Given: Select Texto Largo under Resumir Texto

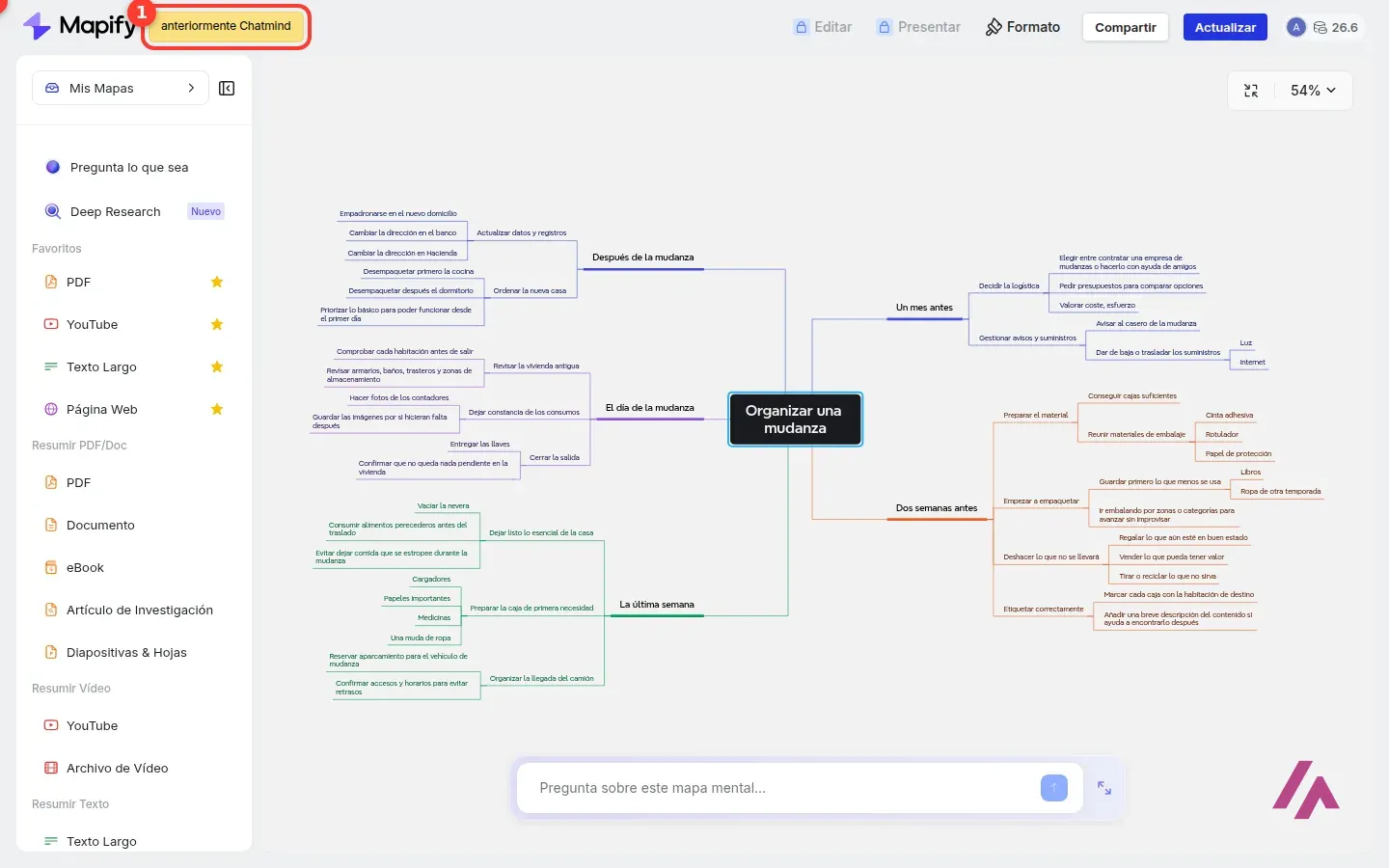Looking at the screenshot, I should [101, 841].
